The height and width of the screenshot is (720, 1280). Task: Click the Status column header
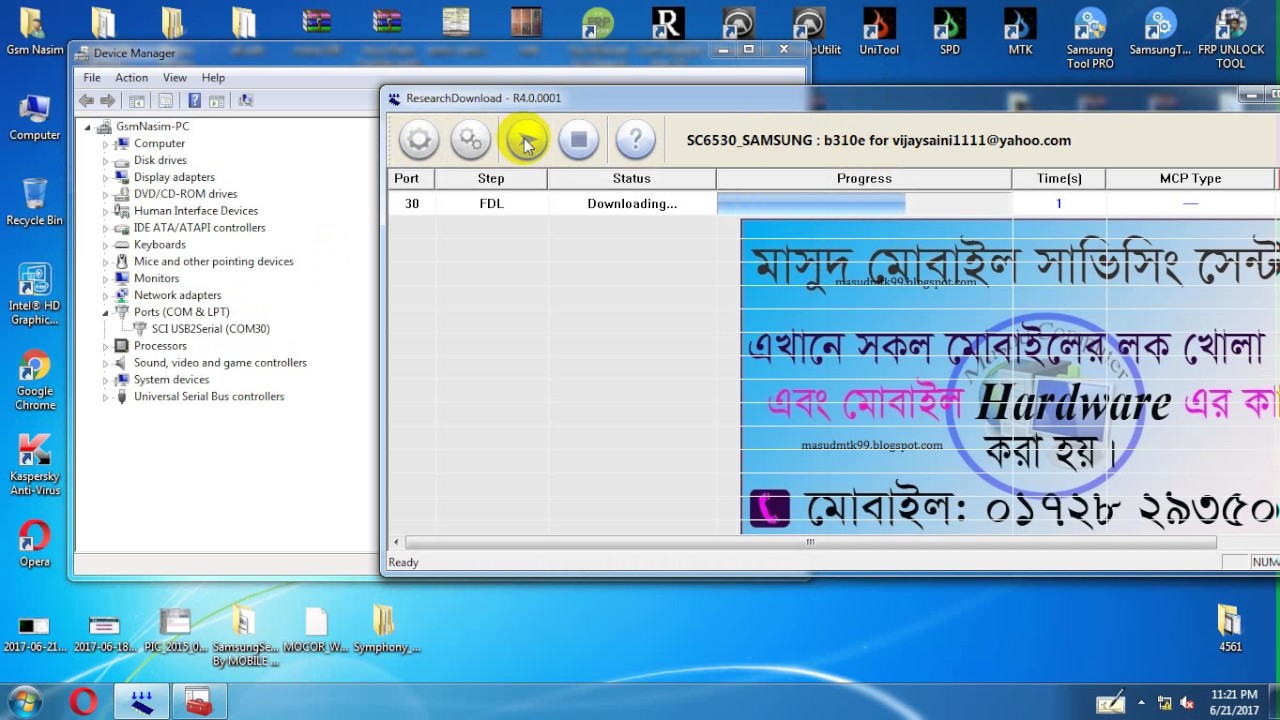(631, 179)
